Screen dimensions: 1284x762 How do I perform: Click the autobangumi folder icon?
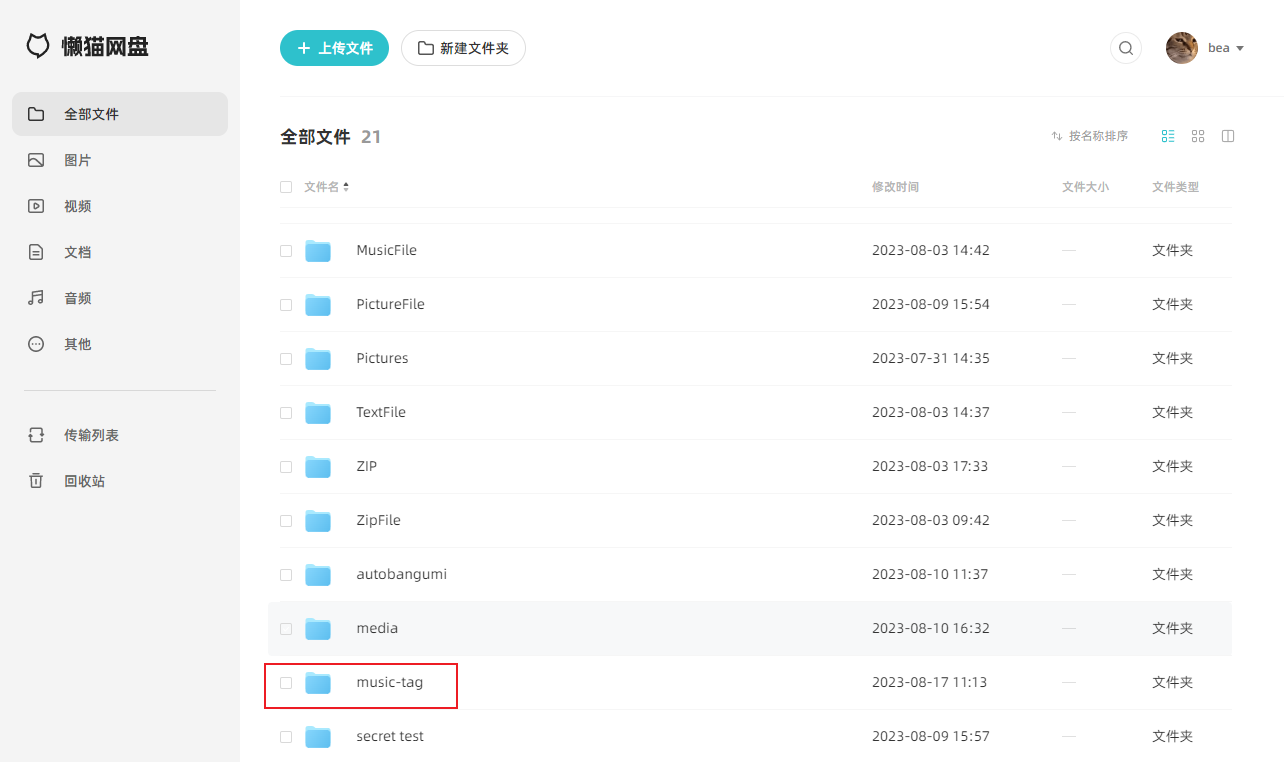click(x=318, y=575)
